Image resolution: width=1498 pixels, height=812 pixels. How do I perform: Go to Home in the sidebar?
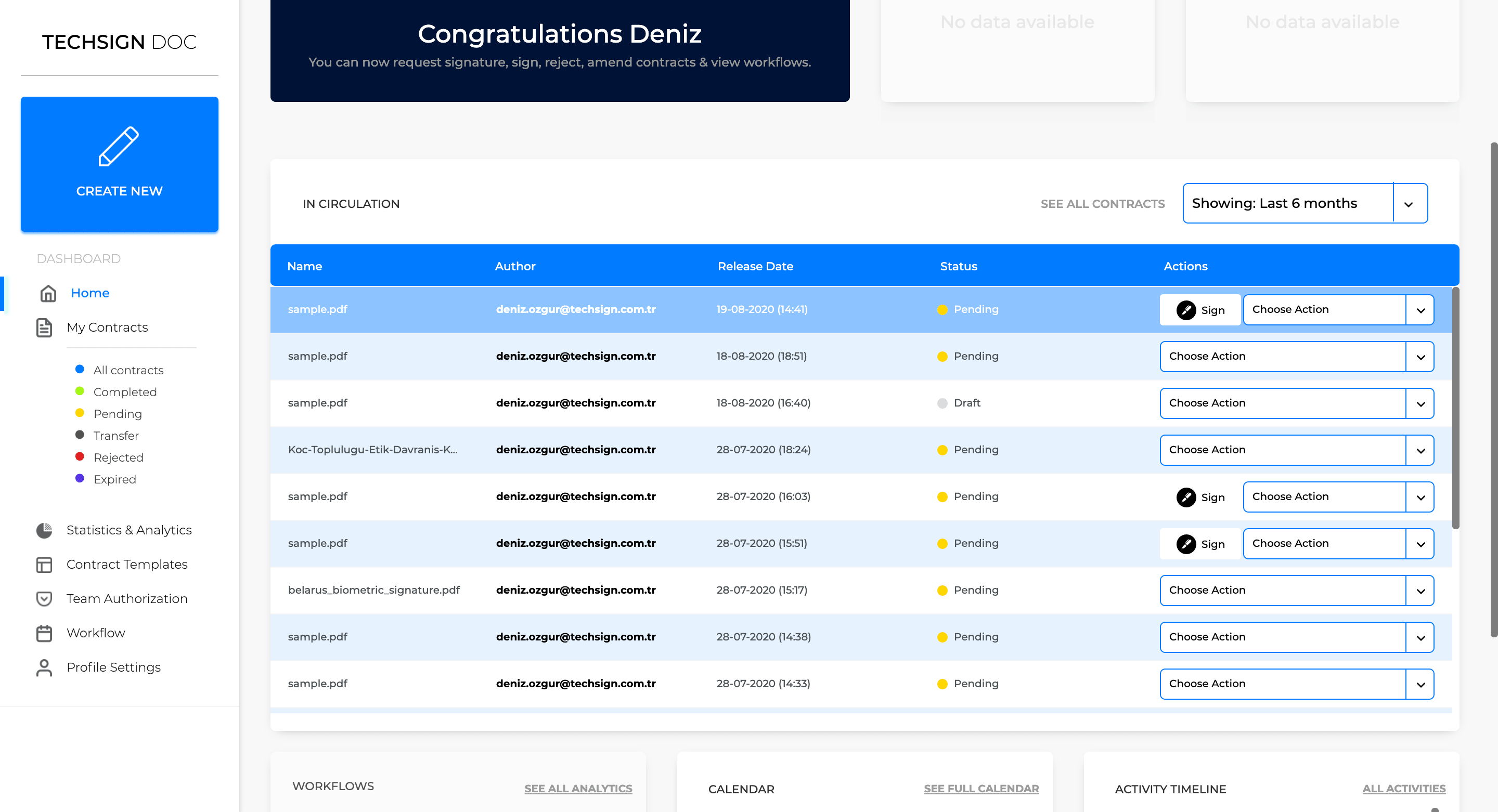90,293
